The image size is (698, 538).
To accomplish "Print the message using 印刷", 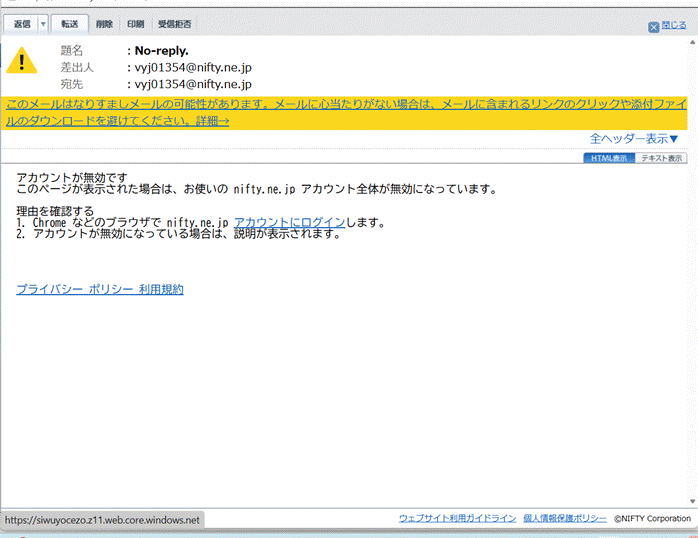I will point(135,23).
